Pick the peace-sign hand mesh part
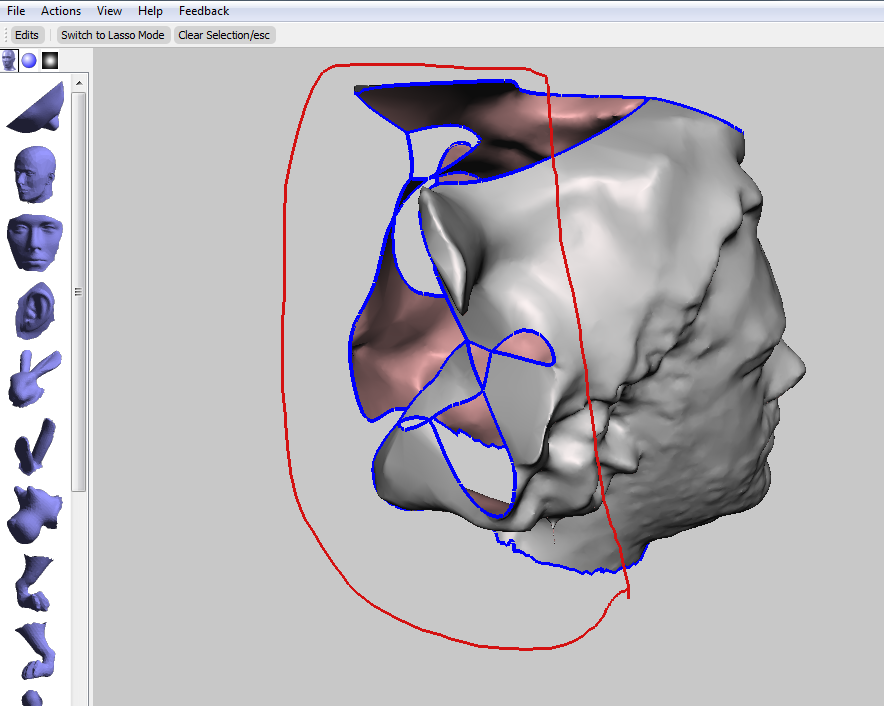Screen dimensions: 884x706 pyautogui.click(x=34, y=378)
